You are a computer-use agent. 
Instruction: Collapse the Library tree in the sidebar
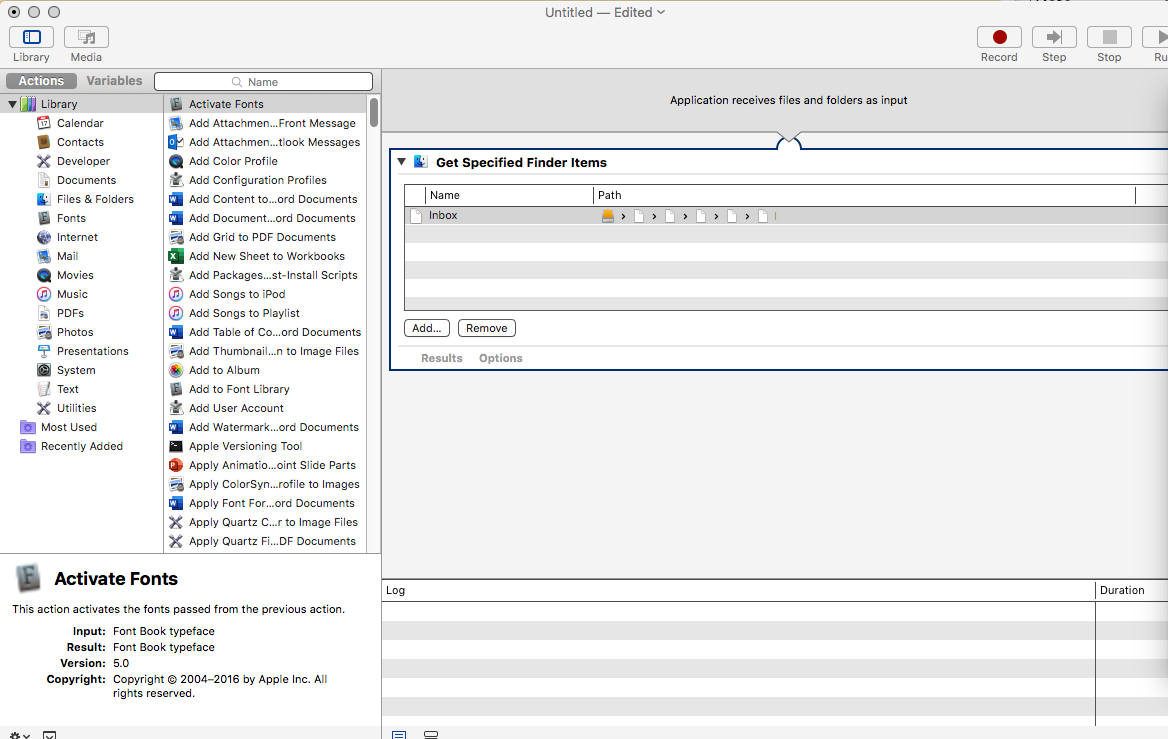(x=11, y=103)
